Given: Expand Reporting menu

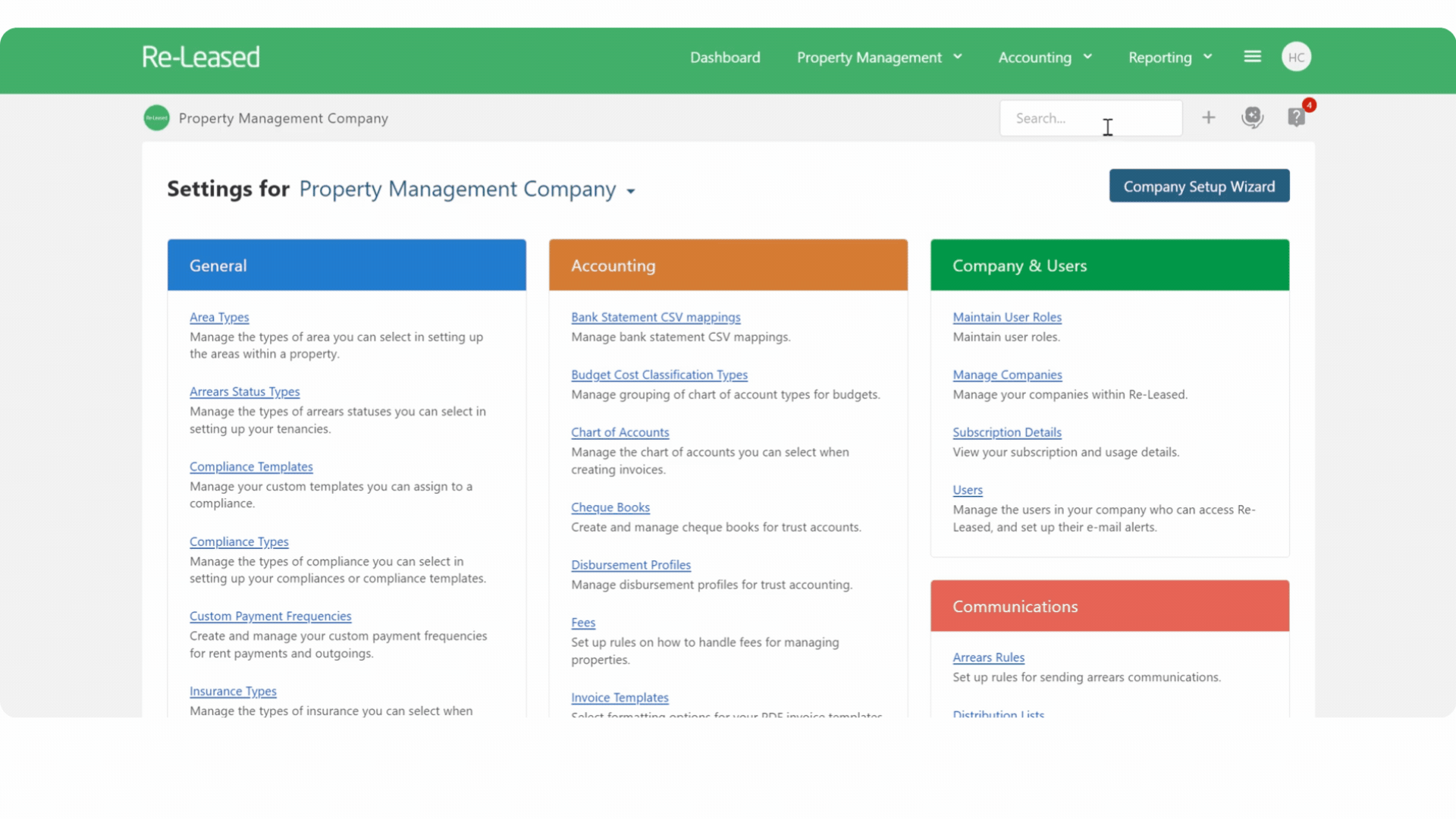Looking at the screenshot, I should pyautogui.click(x=1170, y=58).
